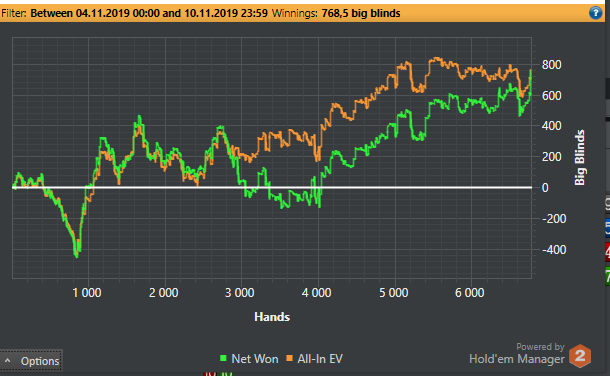Click the Big Blinds axis title
The width and height of the screenshot is (610, 376).
[x=580, y=157]
